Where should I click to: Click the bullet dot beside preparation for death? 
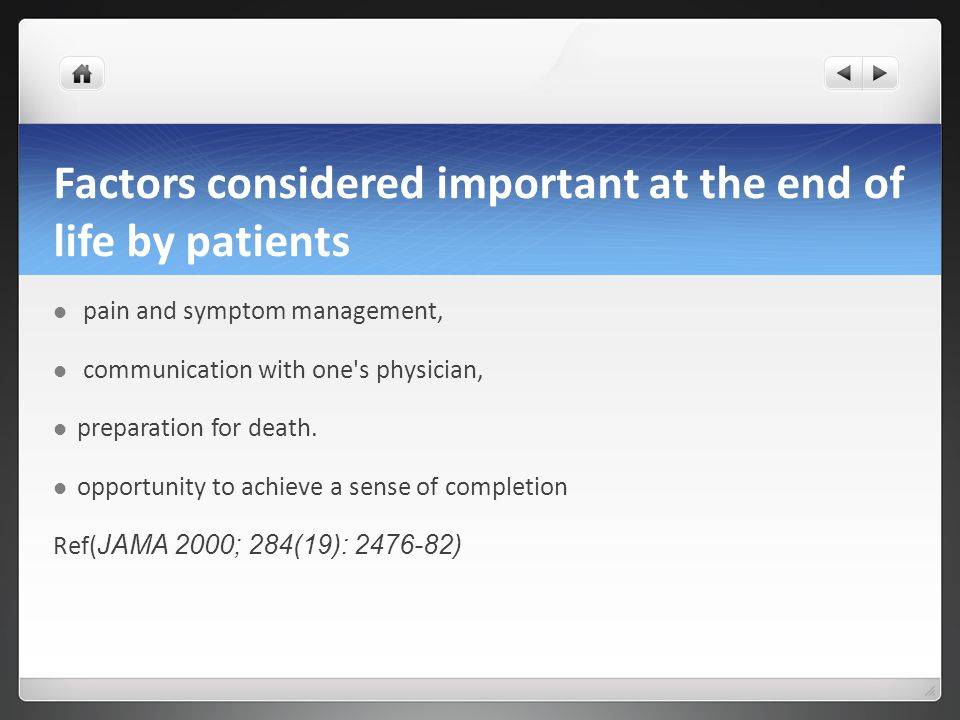pyautogui.click(x=60, y=430)
